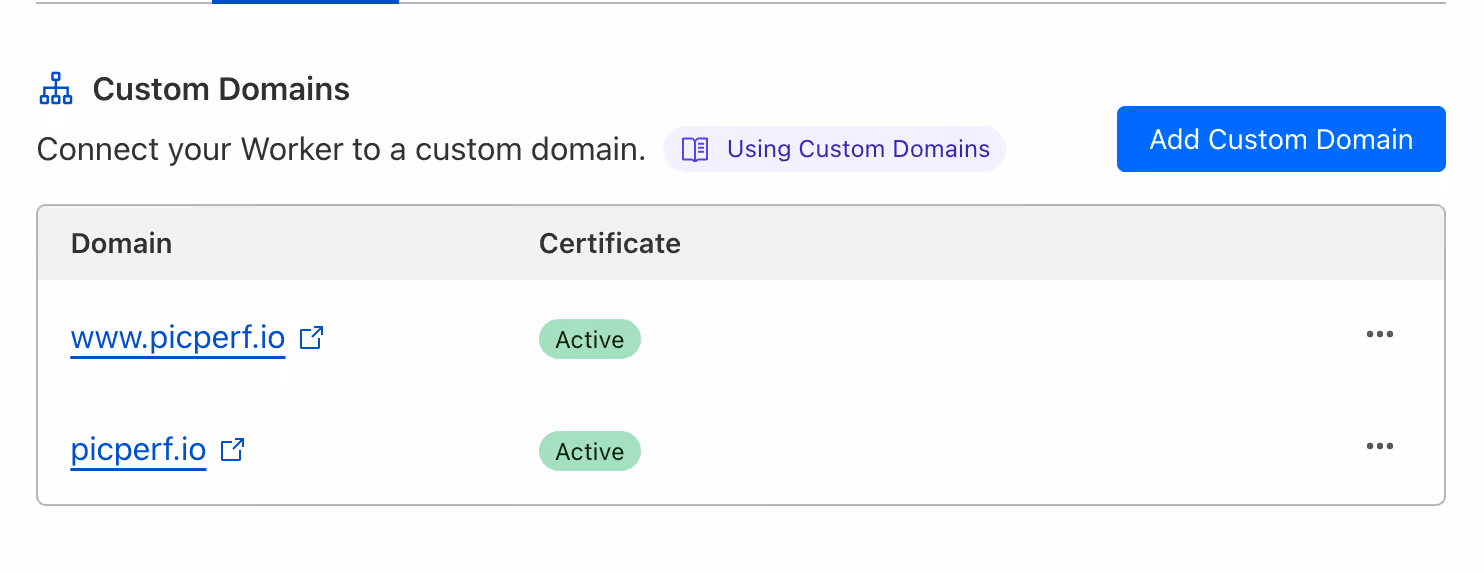Click the network hierarchy icon beside Custom Domains
Image resolution: width=1484 pixels, height=574 pixels.
(56, 89)
